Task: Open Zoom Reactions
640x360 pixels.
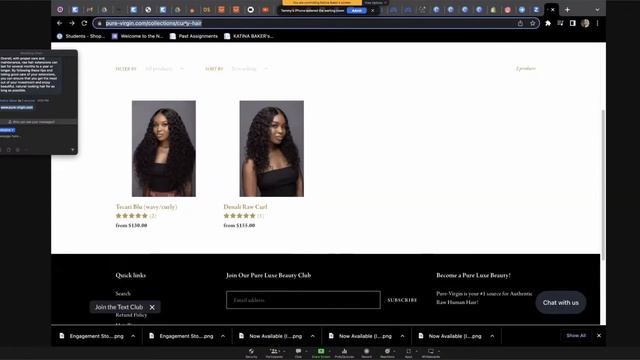Action: click(x=387, y=353)
